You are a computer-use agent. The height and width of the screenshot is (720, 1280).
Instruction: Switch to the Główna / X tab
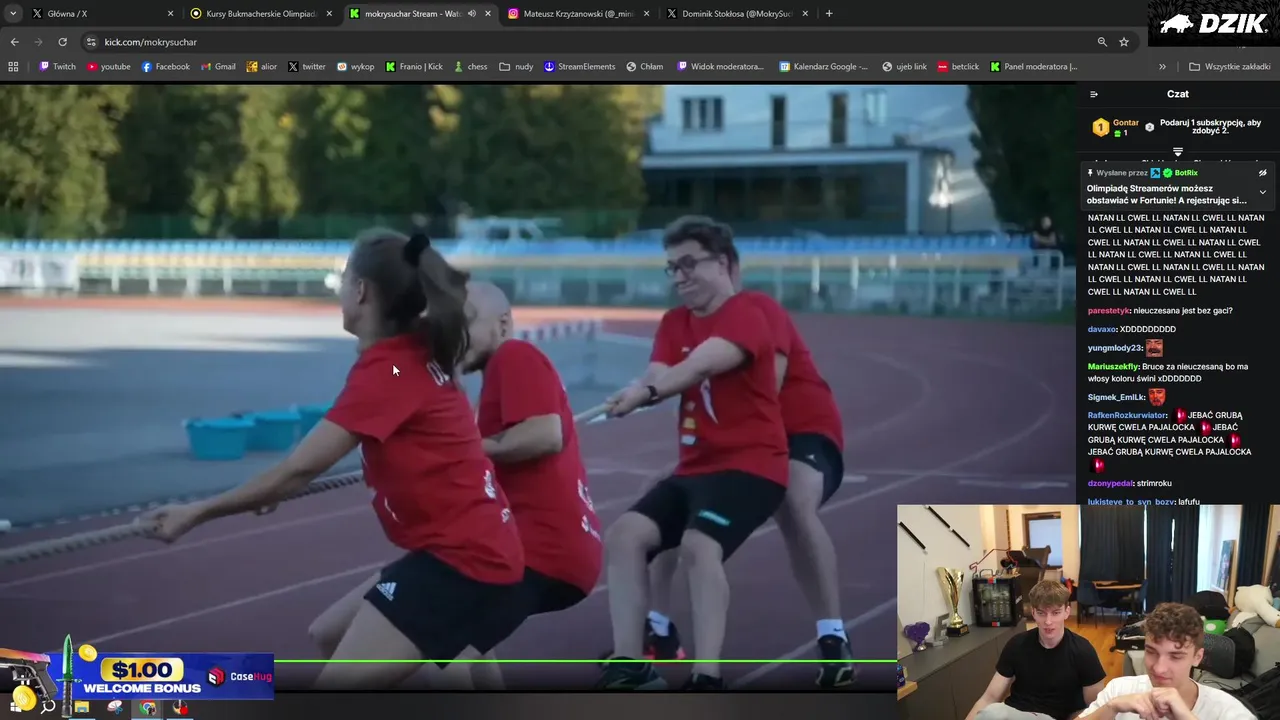pos(100,14)
